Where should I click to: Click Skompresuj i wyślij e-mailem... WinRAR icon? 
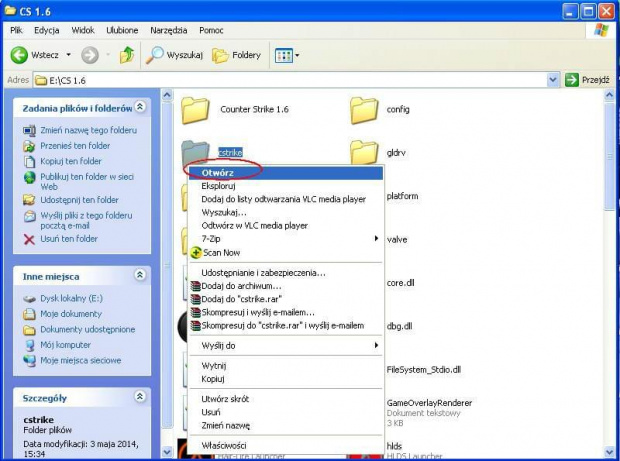click(x=195, y=312)
